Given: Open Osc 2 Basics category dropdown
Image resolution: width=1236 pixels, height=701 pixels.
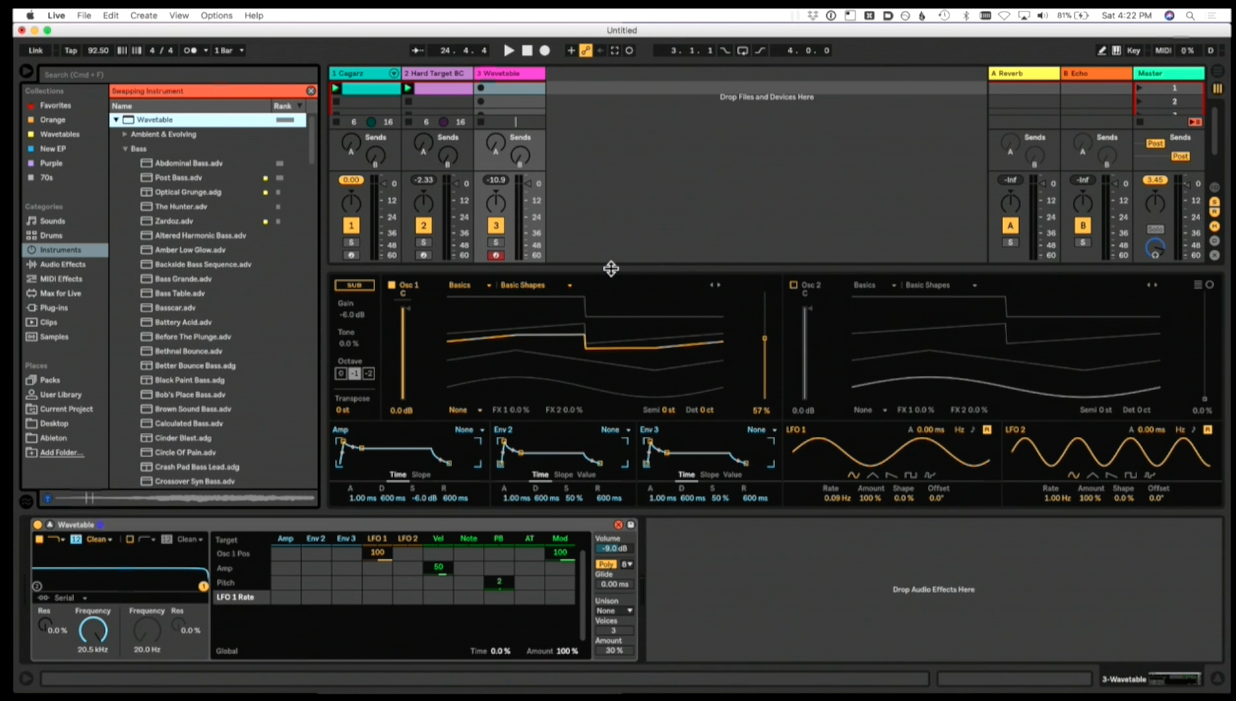Looking at the screenshot, I should tap(874, 285).
